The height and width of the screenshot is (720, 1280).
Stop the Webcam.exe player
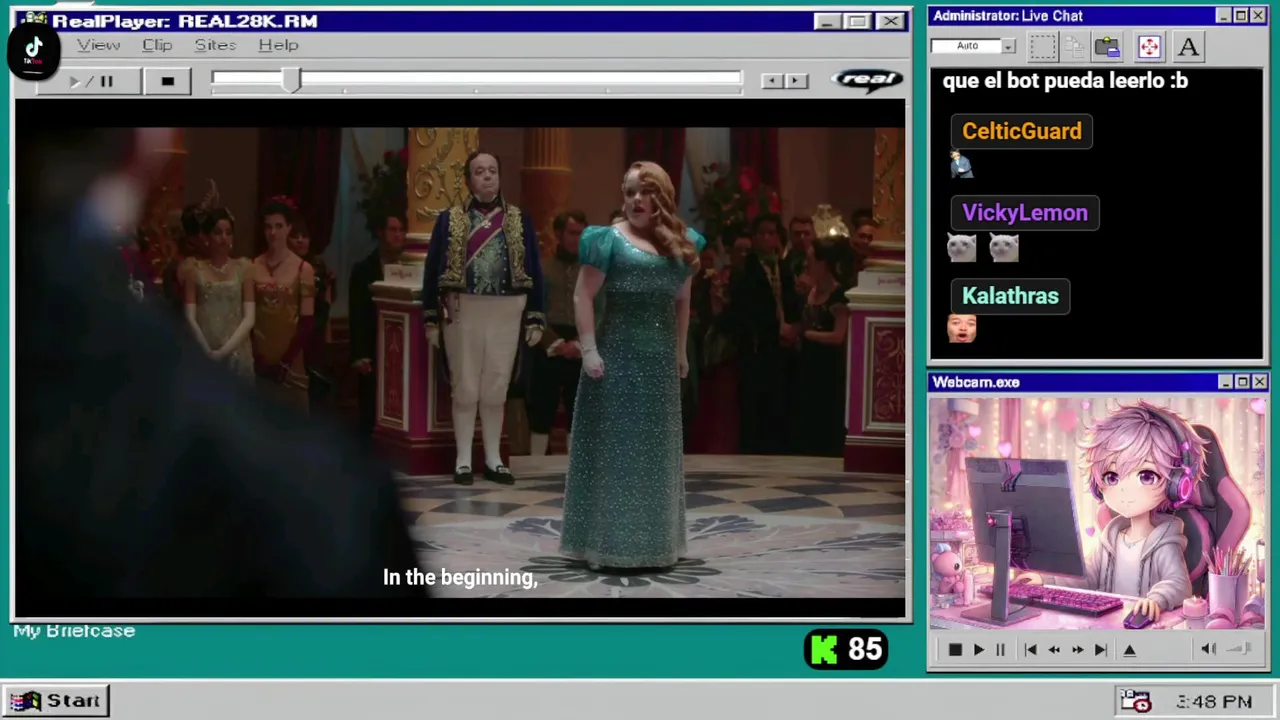click(955, 650)
